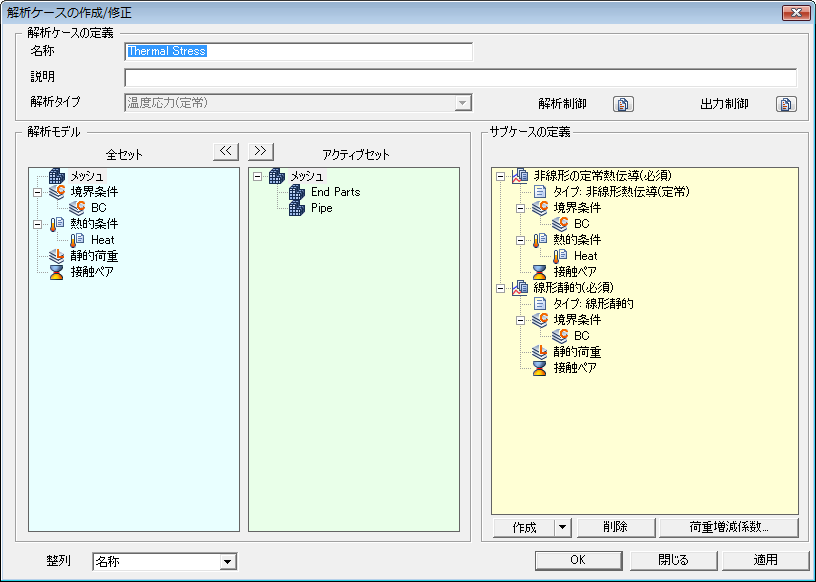The width and height of the screenshot is (816, 582).
Task: Click 境界条件 icon under 非線形の定常熱伝導 subcase
Action: coord(540,208)
